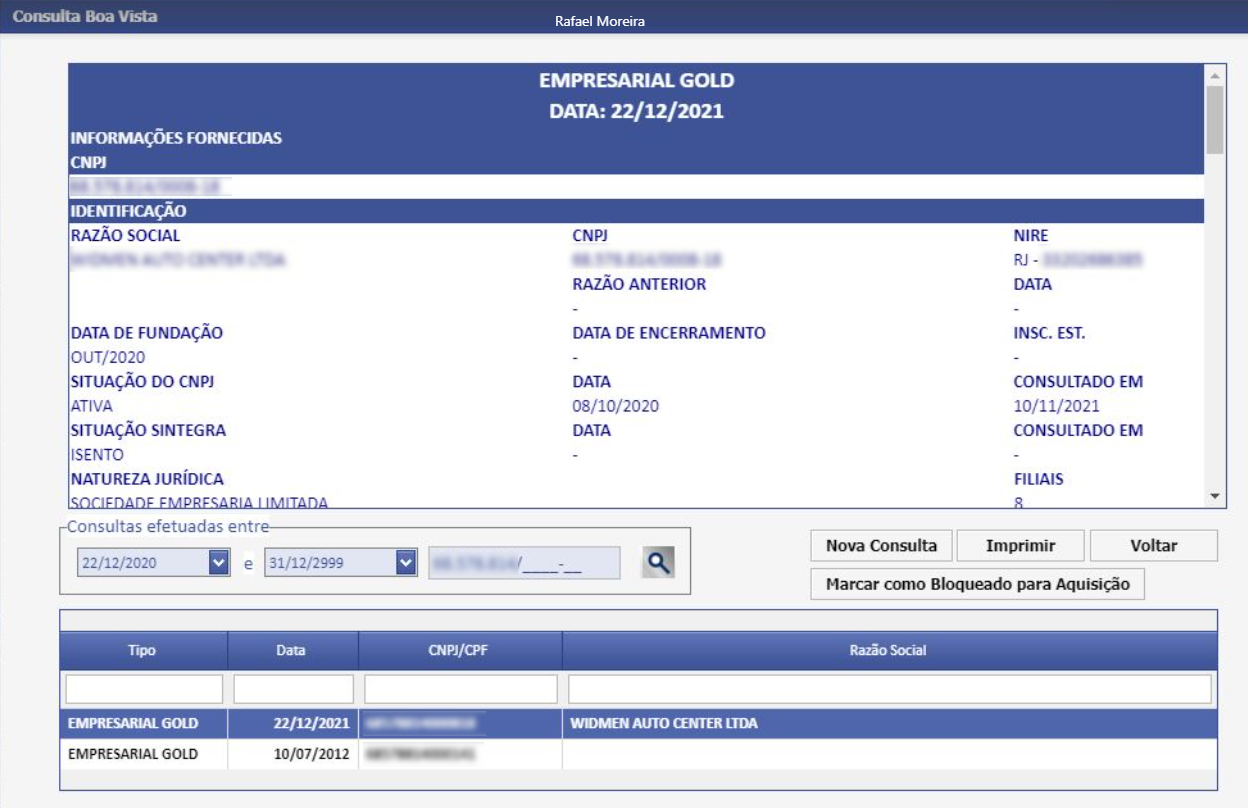This screenshot has height=808, width=1248.
Task: Click the report scrollbar down arrow
Action: [x=1215, y=496]
